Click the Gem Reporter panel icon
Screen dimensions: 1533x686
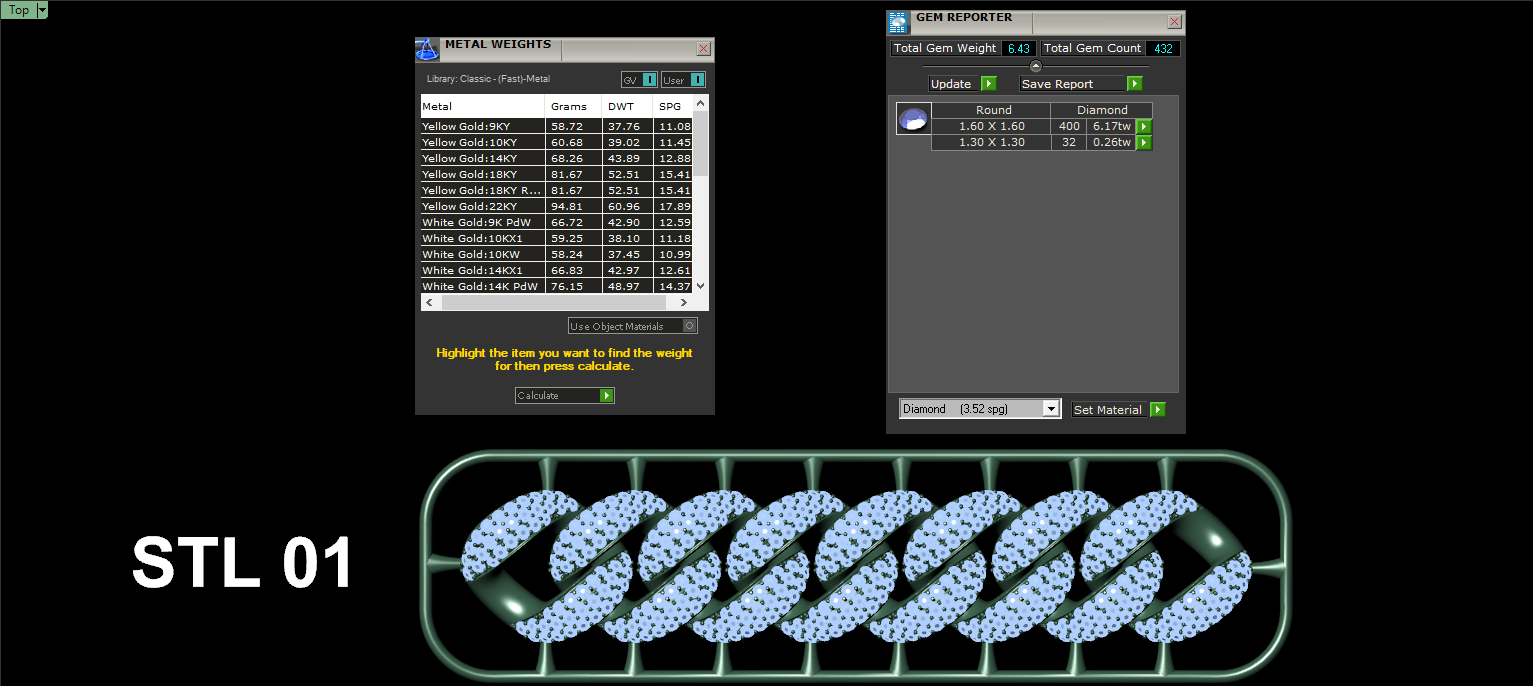tap(898, 22)
